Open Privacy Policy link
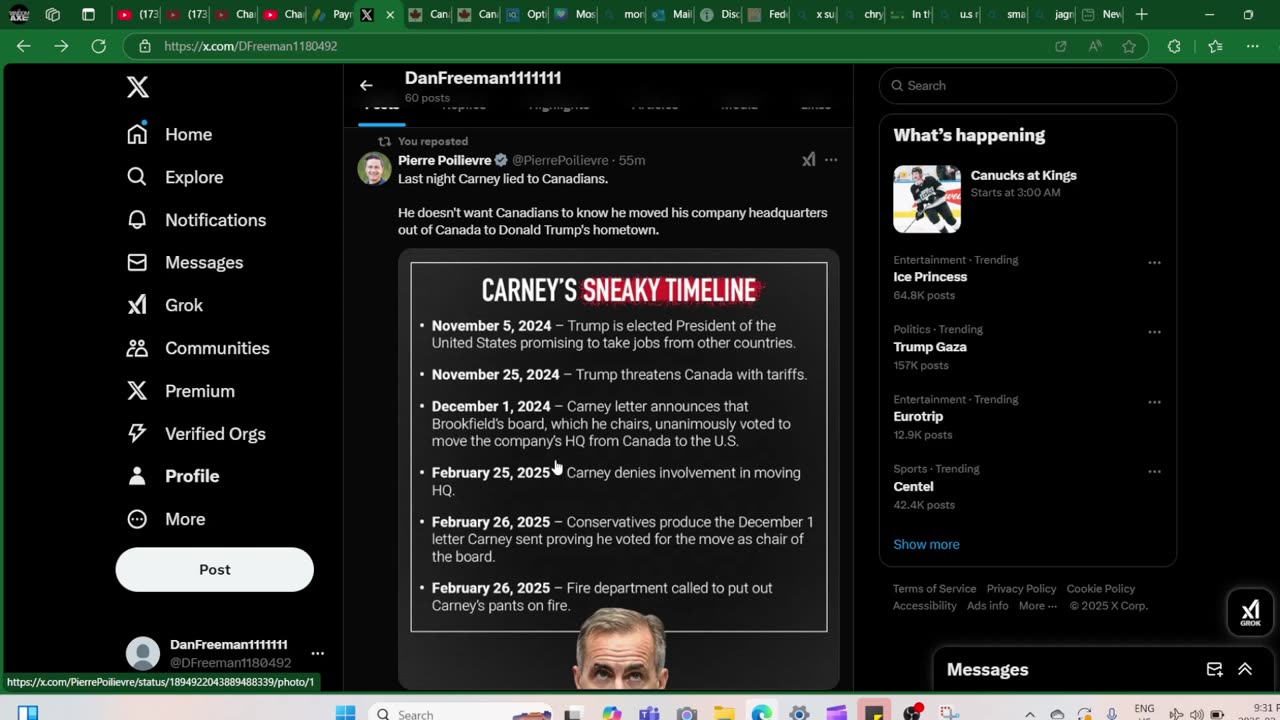1280x720 pixels. click(x=1021, y=589)
